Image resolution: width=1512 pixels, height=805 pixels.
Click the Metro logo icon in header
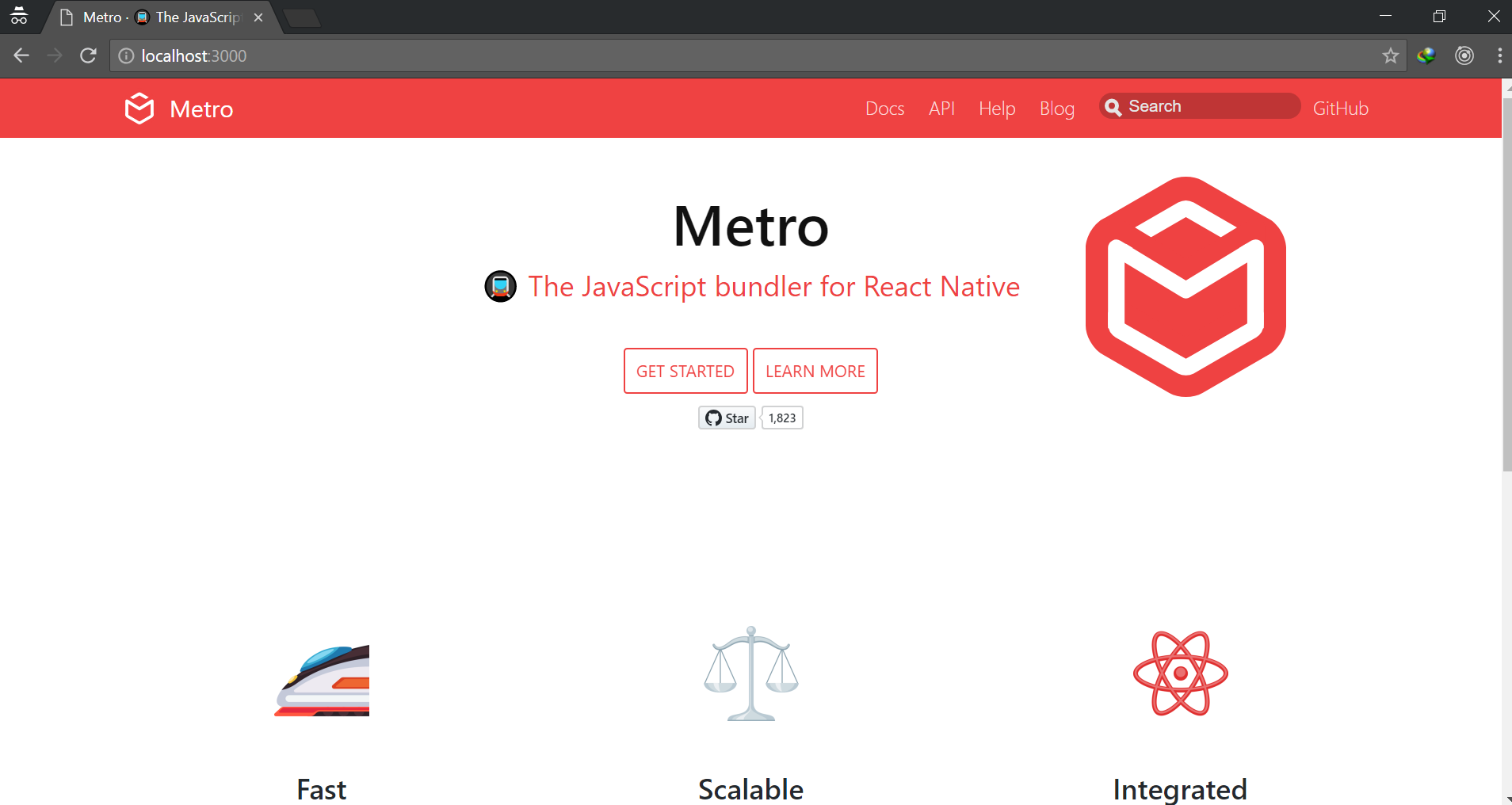pos(139,109)
